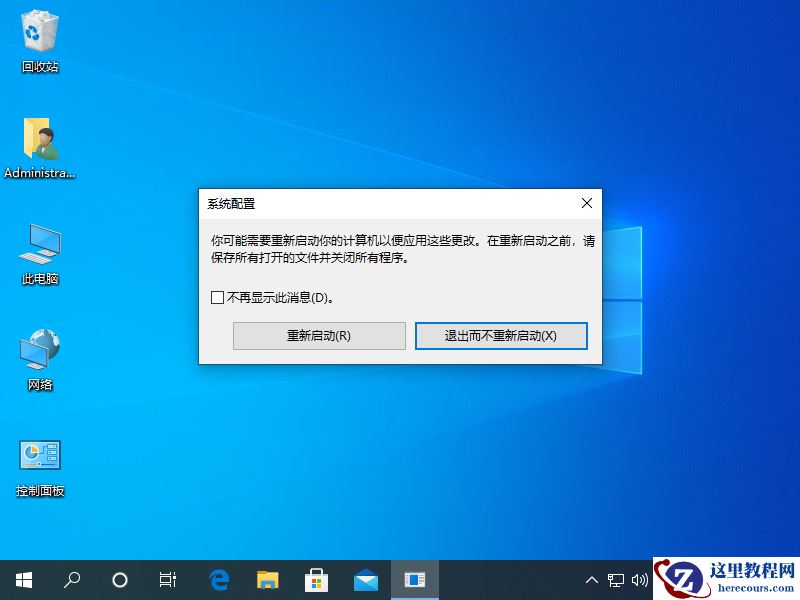The height and width of the screenshot is (600, 800).
Task: Open the Start menu
Action: click(x=24, y=579)
